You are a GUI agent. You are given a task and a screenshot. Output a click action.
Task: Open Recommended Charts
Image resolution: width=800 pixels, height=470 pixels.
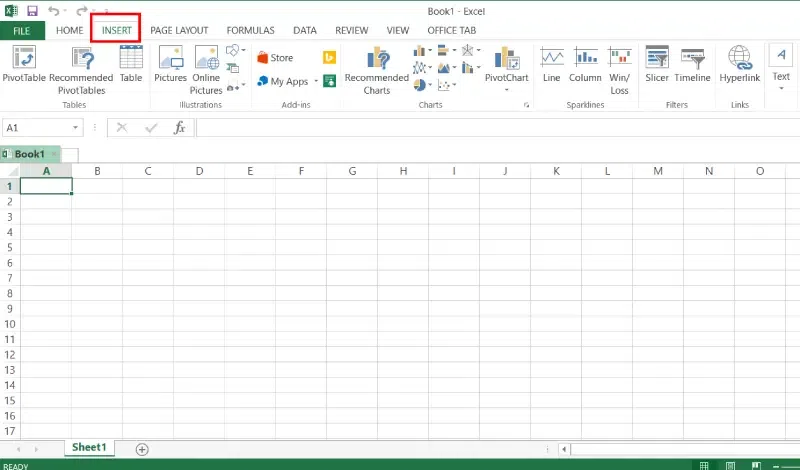(377, 70)
